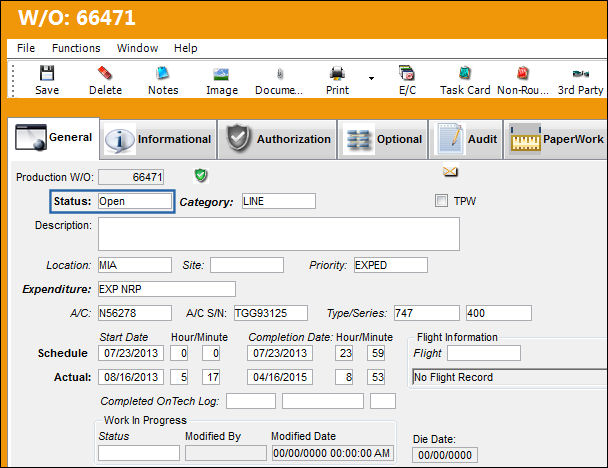Switch to the General tab
Screen dimensions: 608x468
[x=54, y=138]
